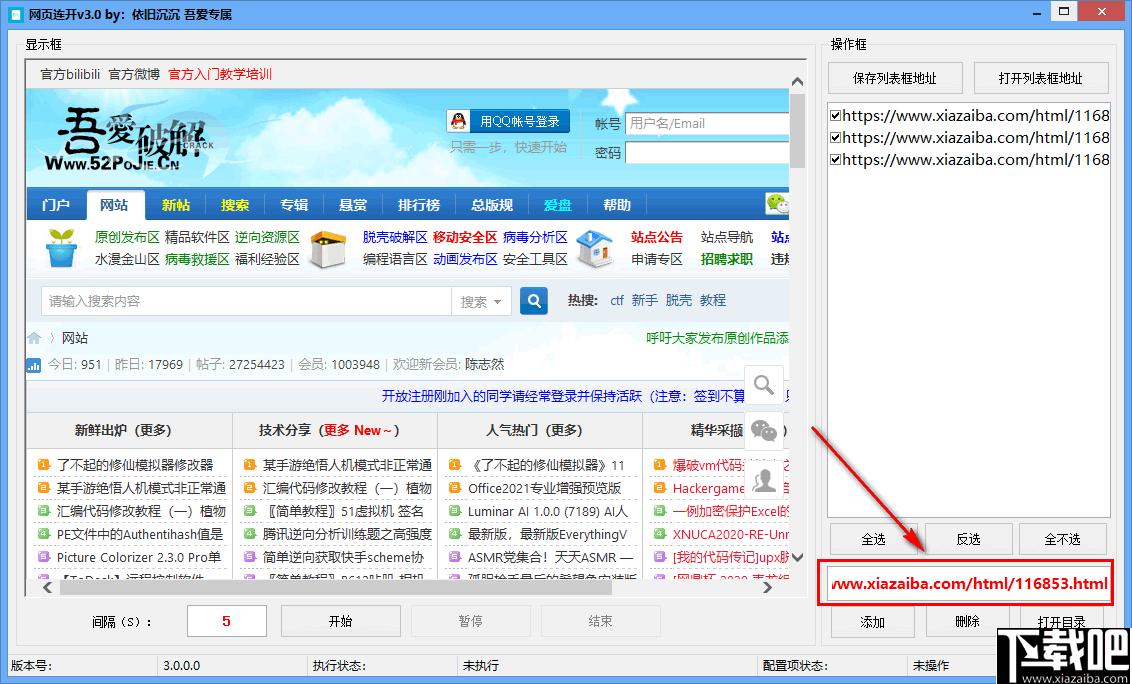Screen dimensions: 1132x684
Task: Click the WeChat icon in navigation bar
Action: [x=777, y=204]
